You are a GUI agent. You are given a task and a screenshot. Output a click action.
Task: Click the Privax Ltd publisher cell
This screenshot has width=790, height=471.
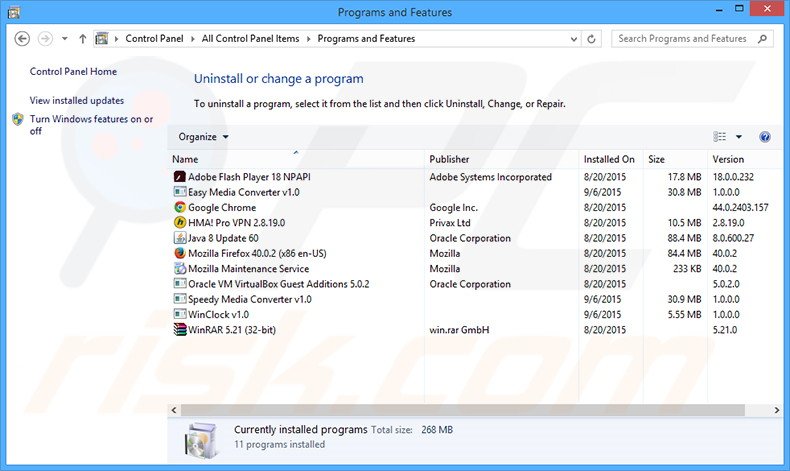tap(450, 223)
